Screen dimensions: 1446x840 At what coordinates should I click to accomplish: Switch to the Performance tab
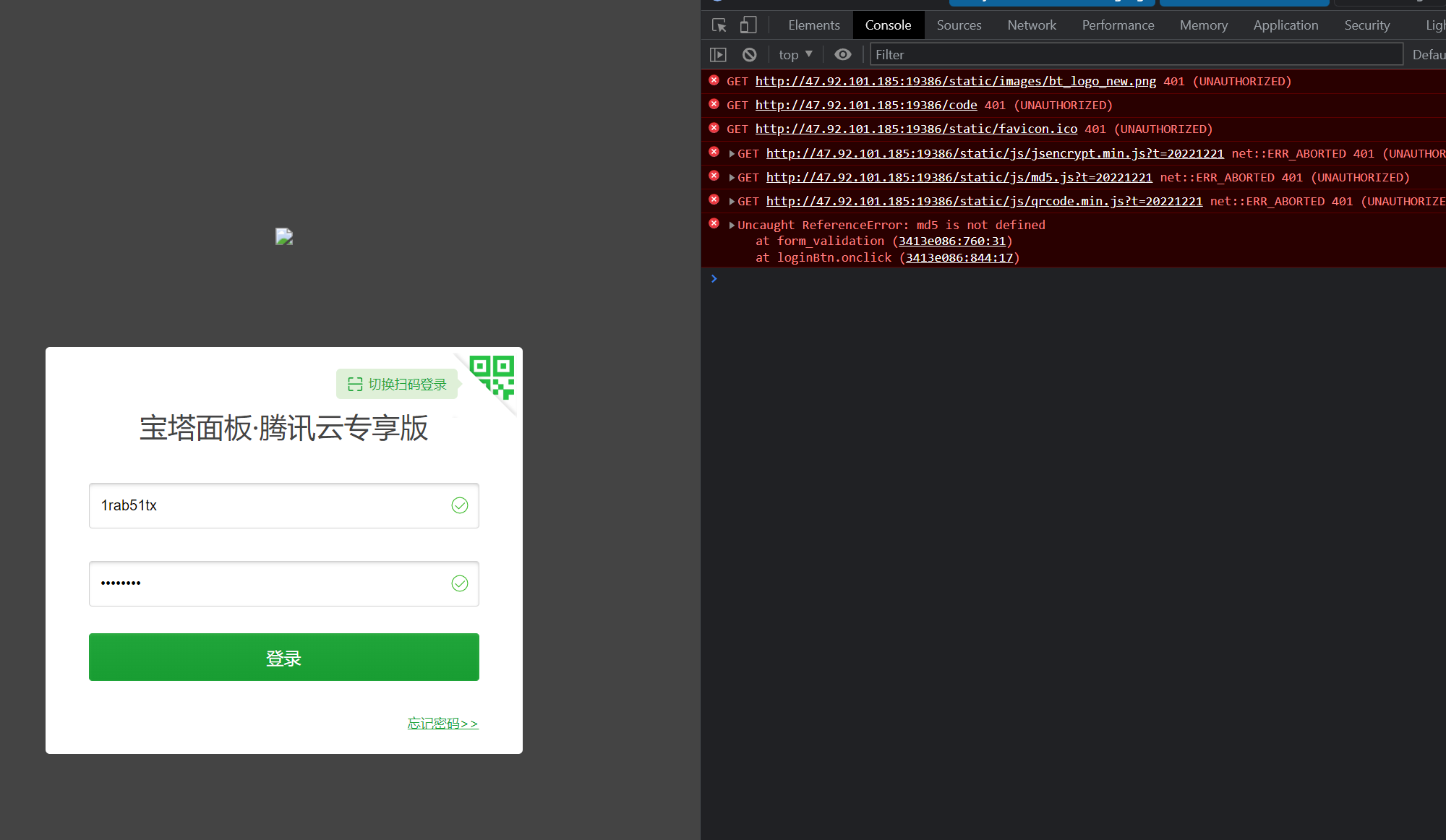(1118, 25)
